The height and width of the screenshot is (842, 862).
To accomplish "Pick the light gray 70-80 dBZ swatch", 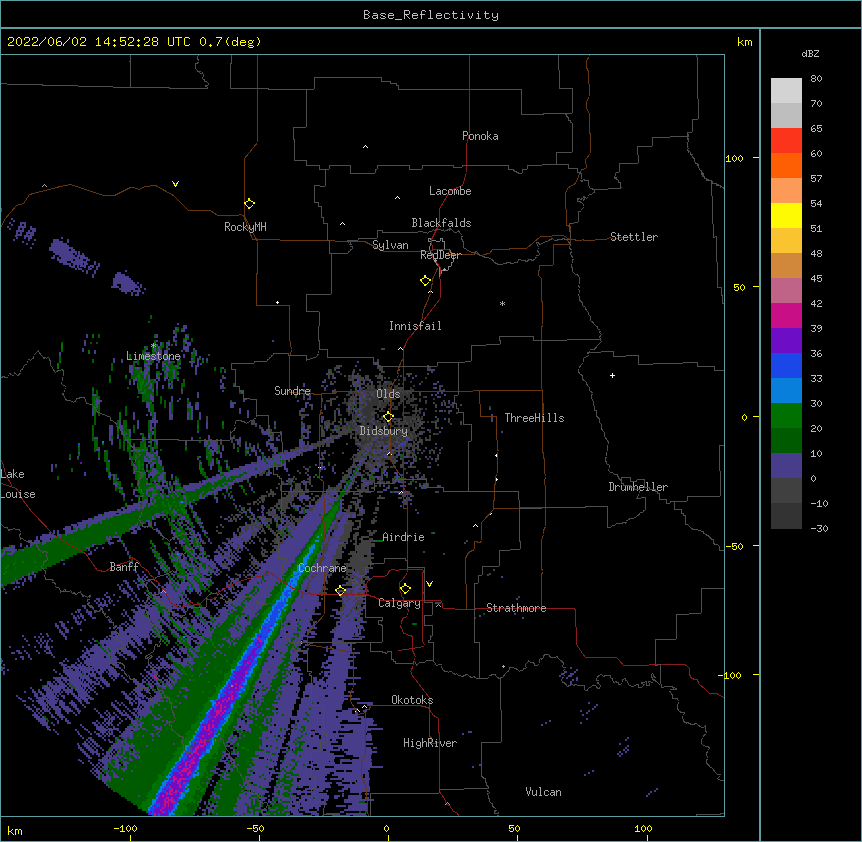I will (786, 91).
